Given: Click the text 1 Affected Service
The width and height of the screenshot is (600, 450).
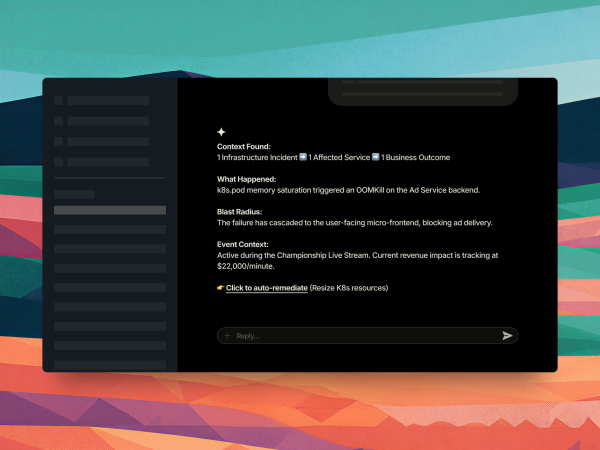Looking at the screenshot, I should 339,157.
